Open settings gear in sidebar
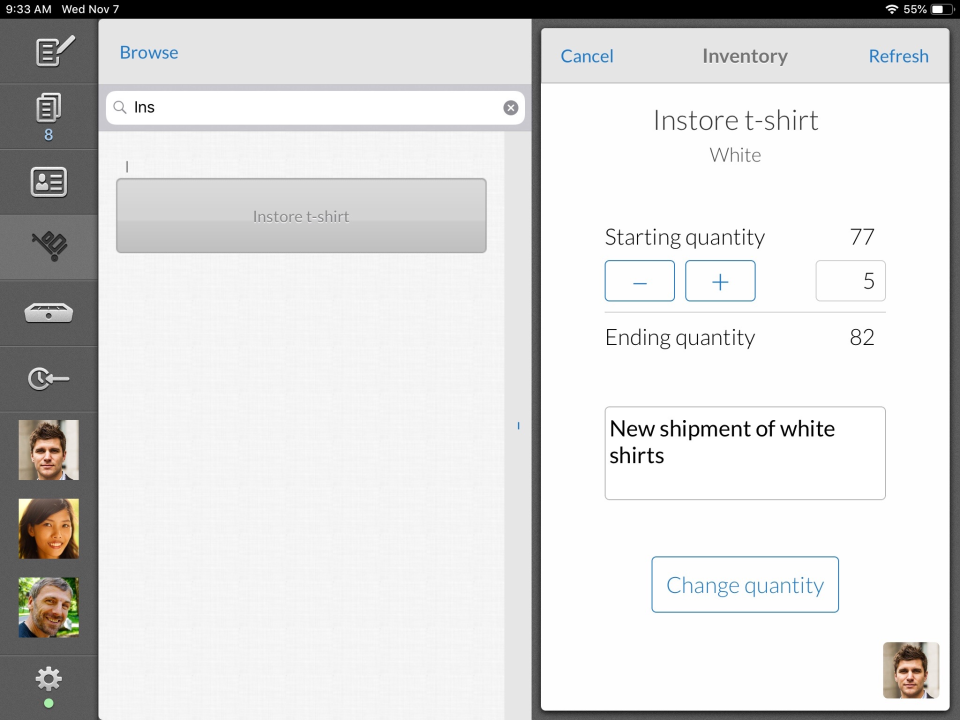The width and height of the screenshot is (960, 720). pos(48,681)
